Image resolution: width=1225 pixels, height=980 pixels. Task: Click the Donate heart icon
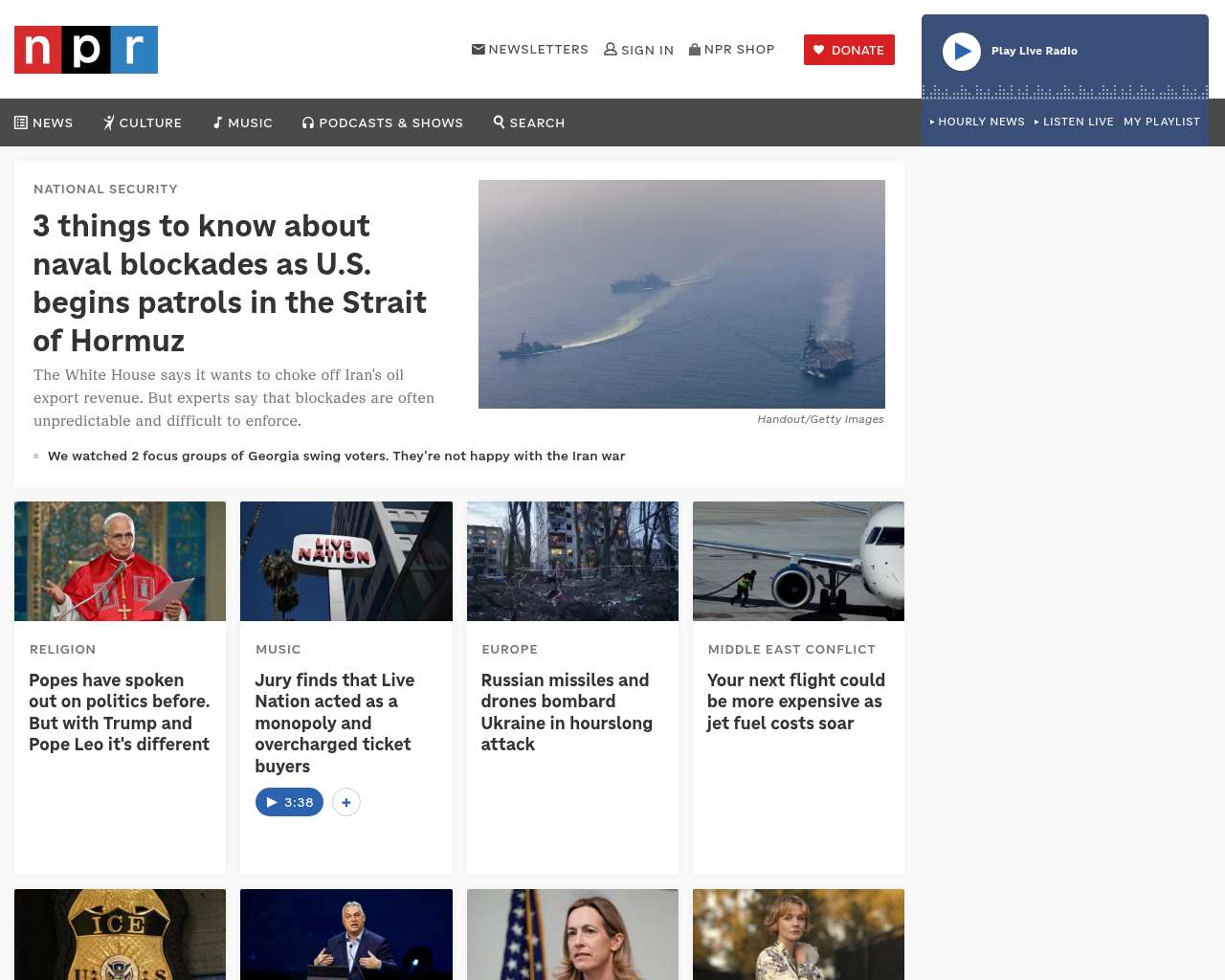818,50
